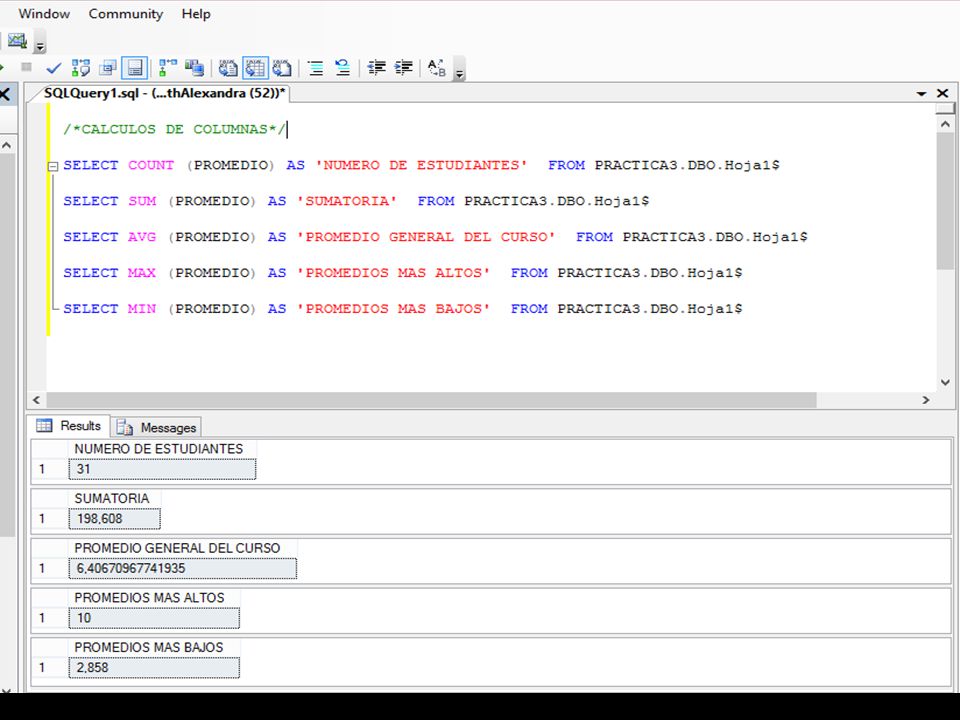This screenshot has height=720, width=960.
Task: Click the 'SUMATORIA' string literal in code
Action: tap(347, 201)
